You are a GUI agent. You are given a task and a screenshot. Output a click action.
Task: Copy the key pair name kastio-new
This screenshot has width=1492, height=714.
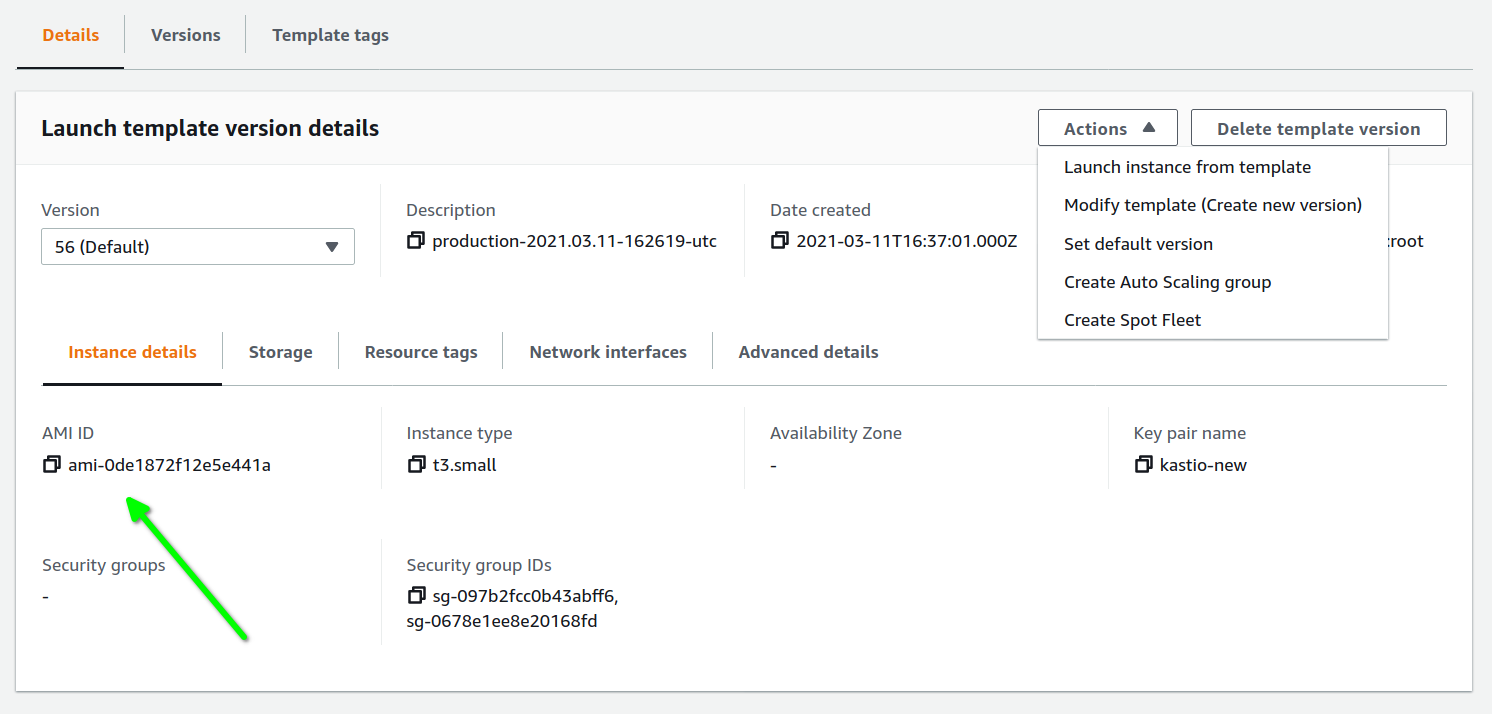click(1143, 465)
